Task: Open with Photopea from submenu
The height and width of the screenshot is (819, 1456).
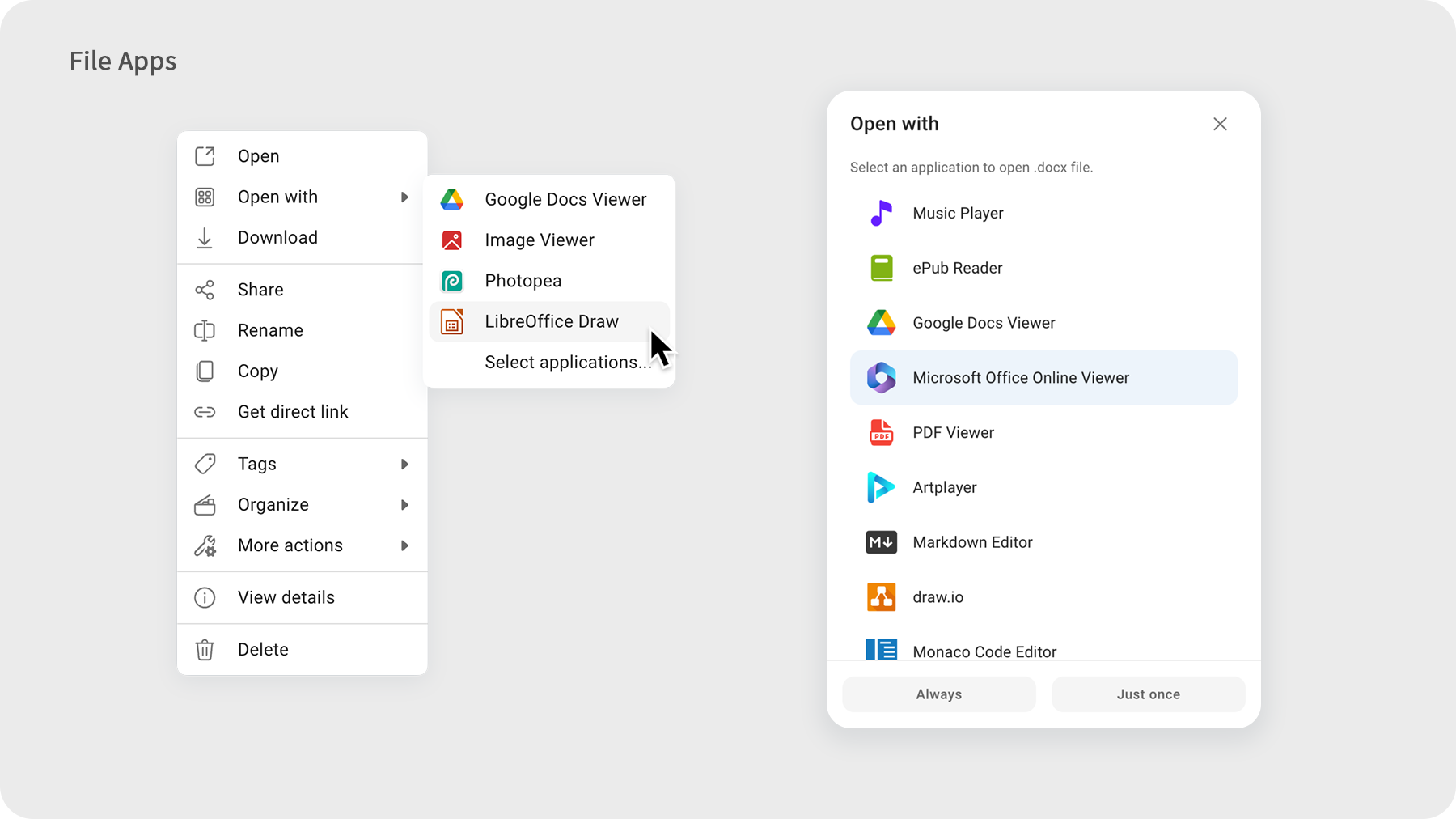Action: (x=549, y=281)
